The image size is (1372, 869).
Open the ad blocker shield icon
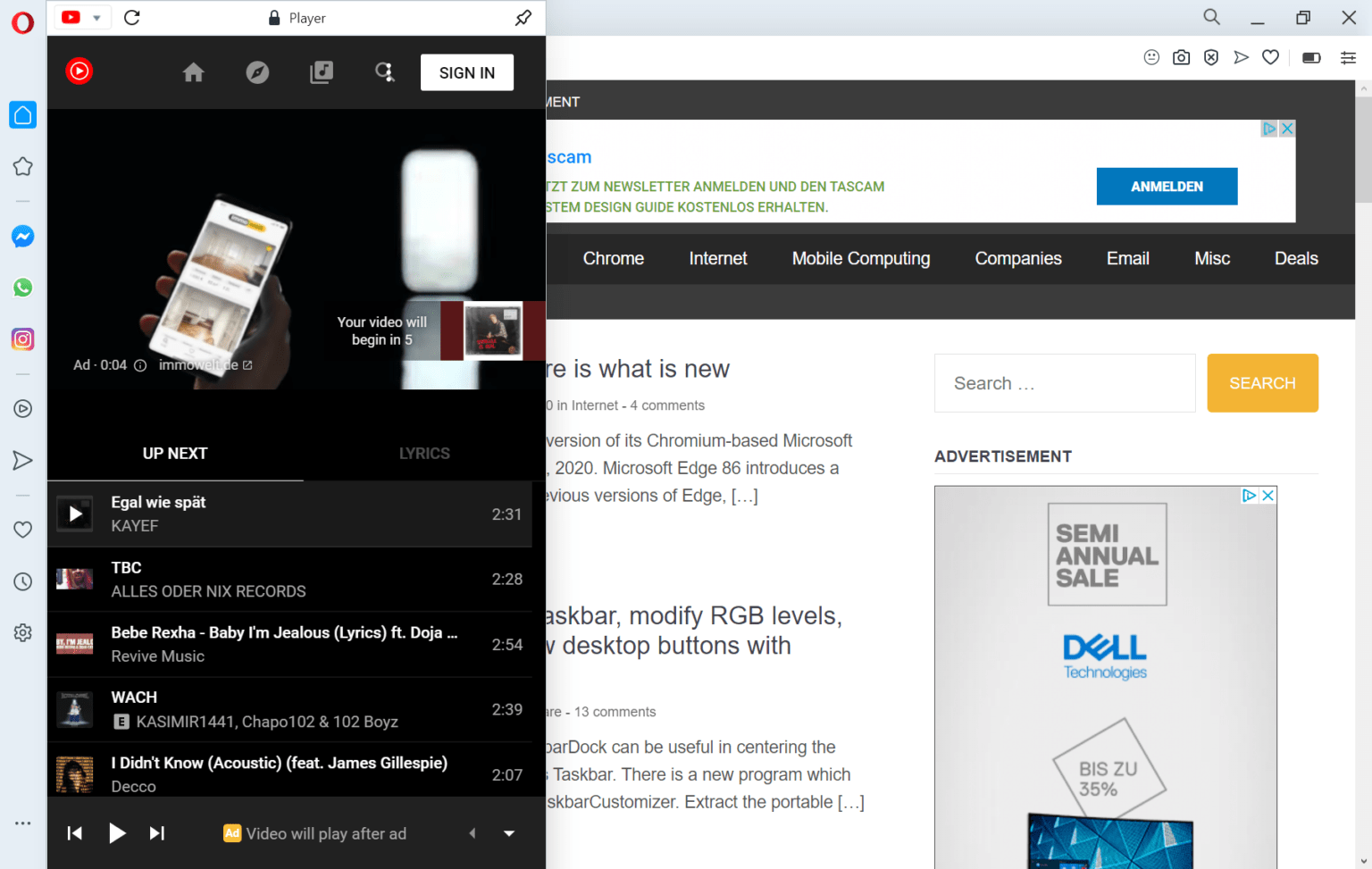[1210, 56]
